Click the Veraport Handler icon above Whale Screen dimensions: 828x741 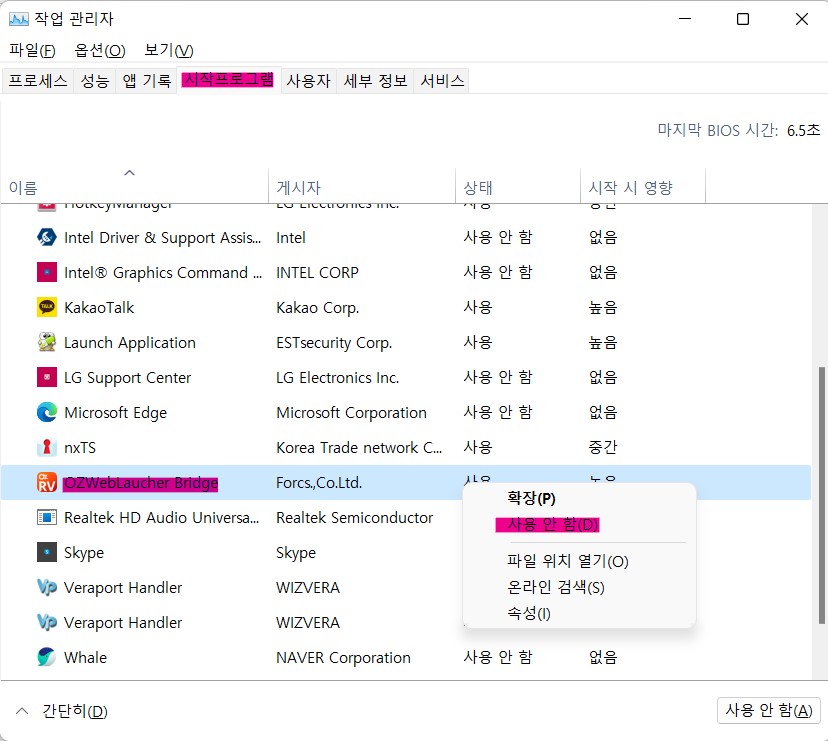[46, 622]
